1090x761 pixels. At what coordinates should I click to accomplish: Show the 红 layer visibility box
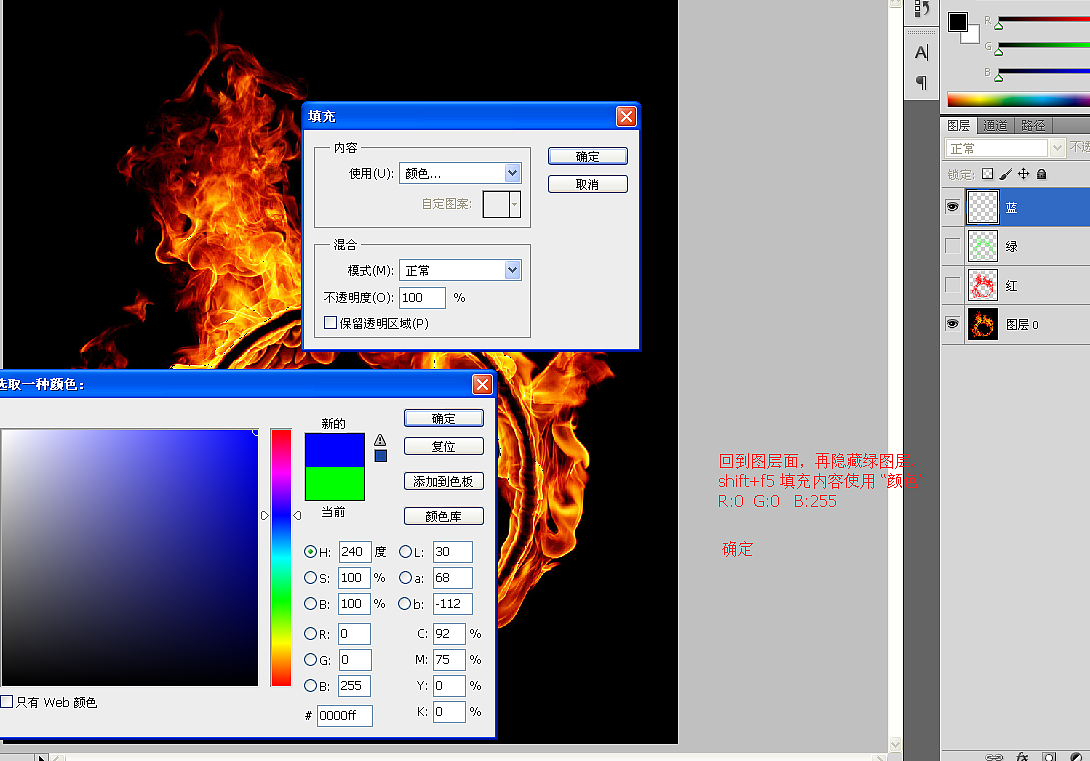pyautogui.click(x=952, y=285)
